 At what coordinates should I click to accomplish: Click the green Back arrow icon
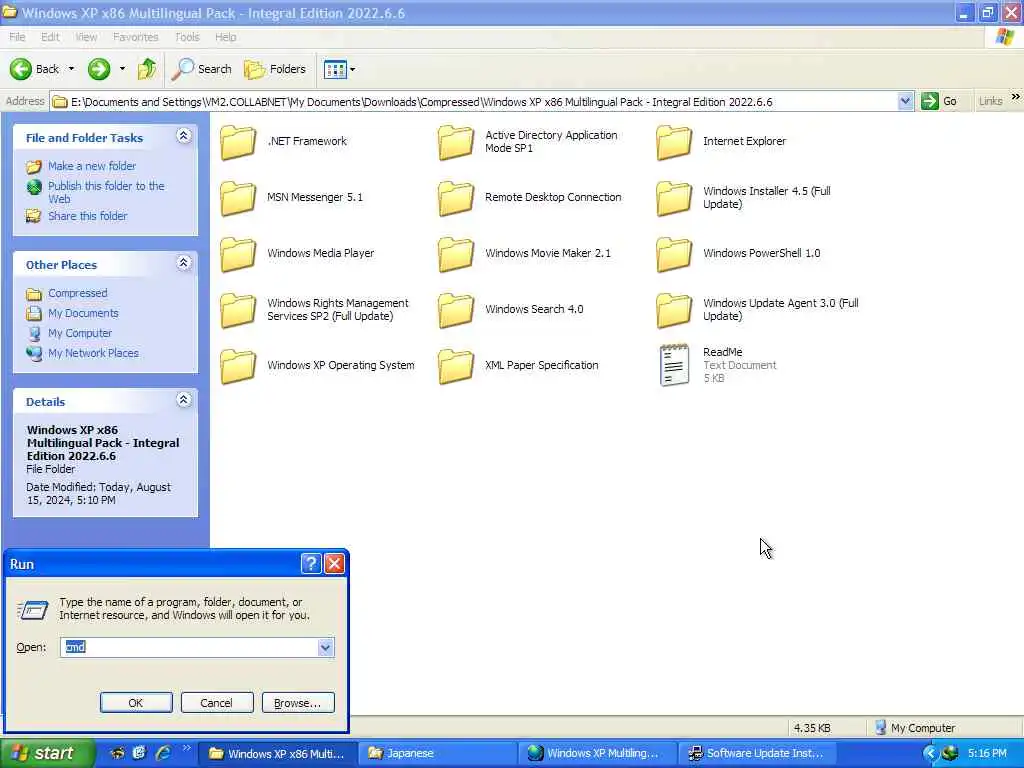20,69
